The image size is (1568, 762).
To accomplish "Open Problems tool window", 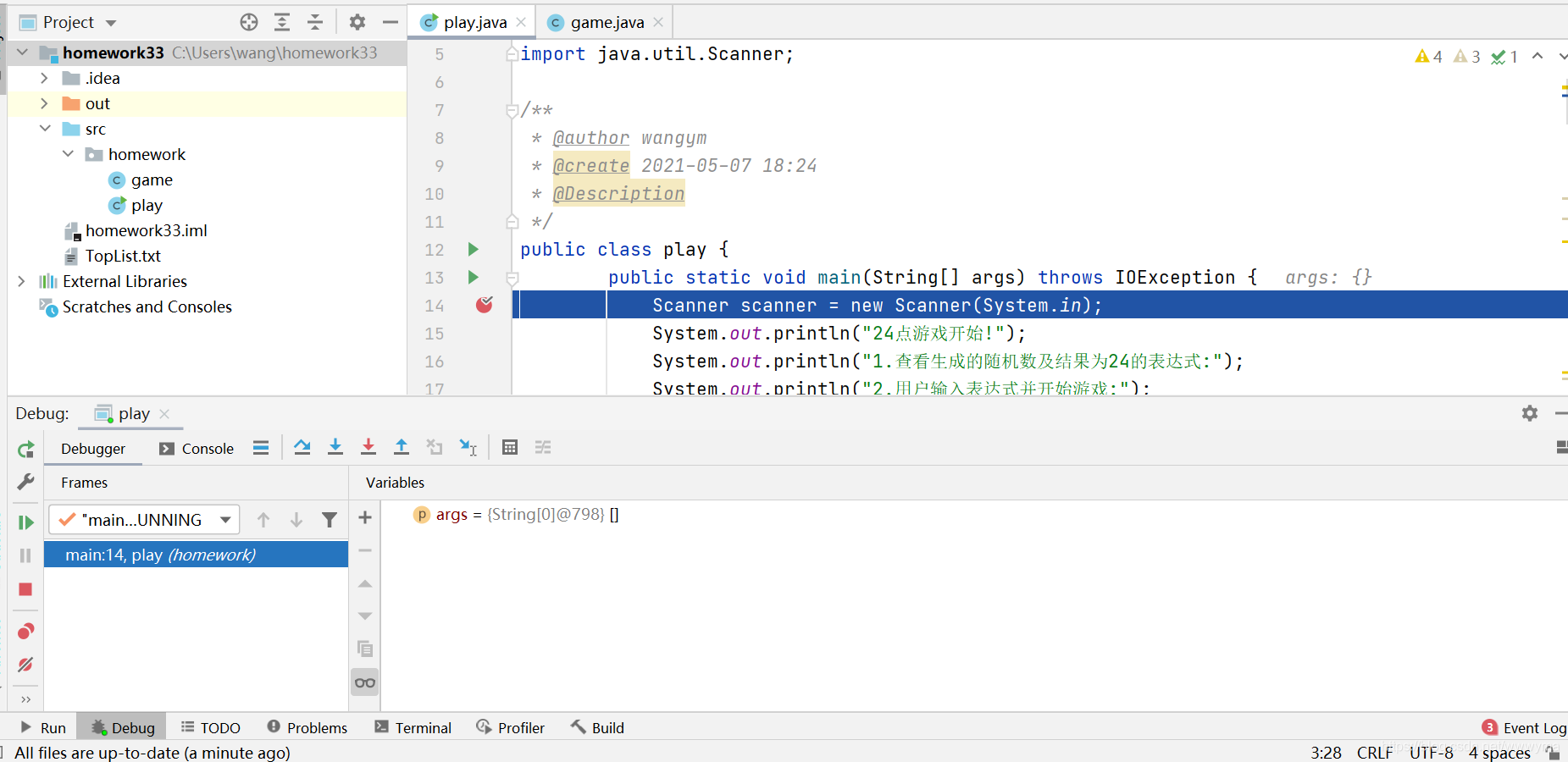I will (308, 728).
